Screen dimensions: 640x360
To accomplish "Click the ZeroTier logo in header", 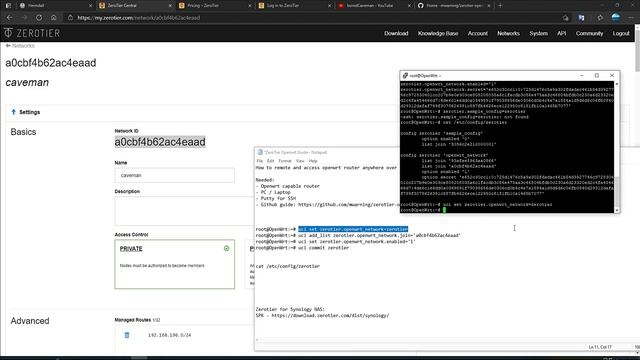I will click(x=32, y=33).
